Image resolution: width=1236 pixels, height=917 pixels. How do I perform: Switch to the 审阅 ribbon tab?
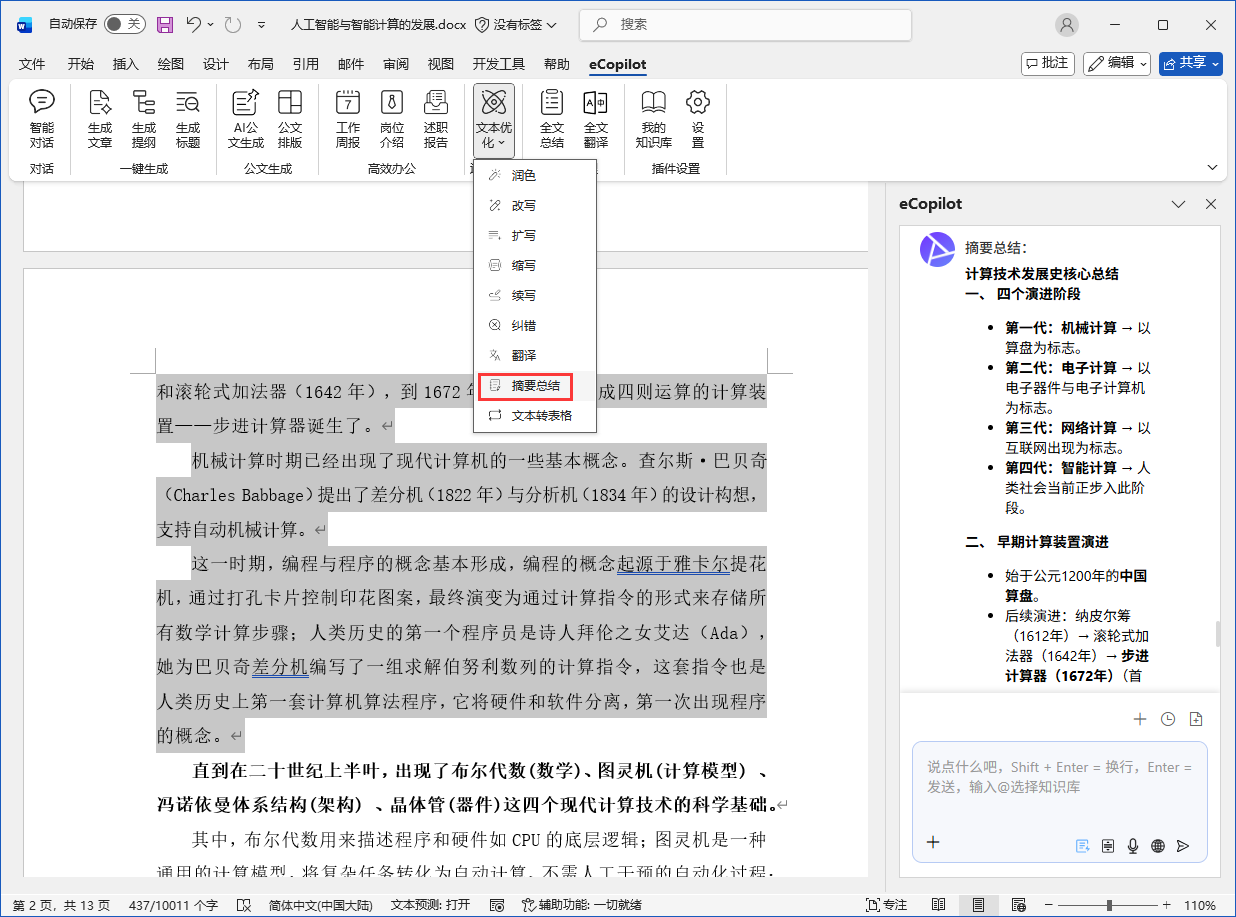(x=395, y=64)
